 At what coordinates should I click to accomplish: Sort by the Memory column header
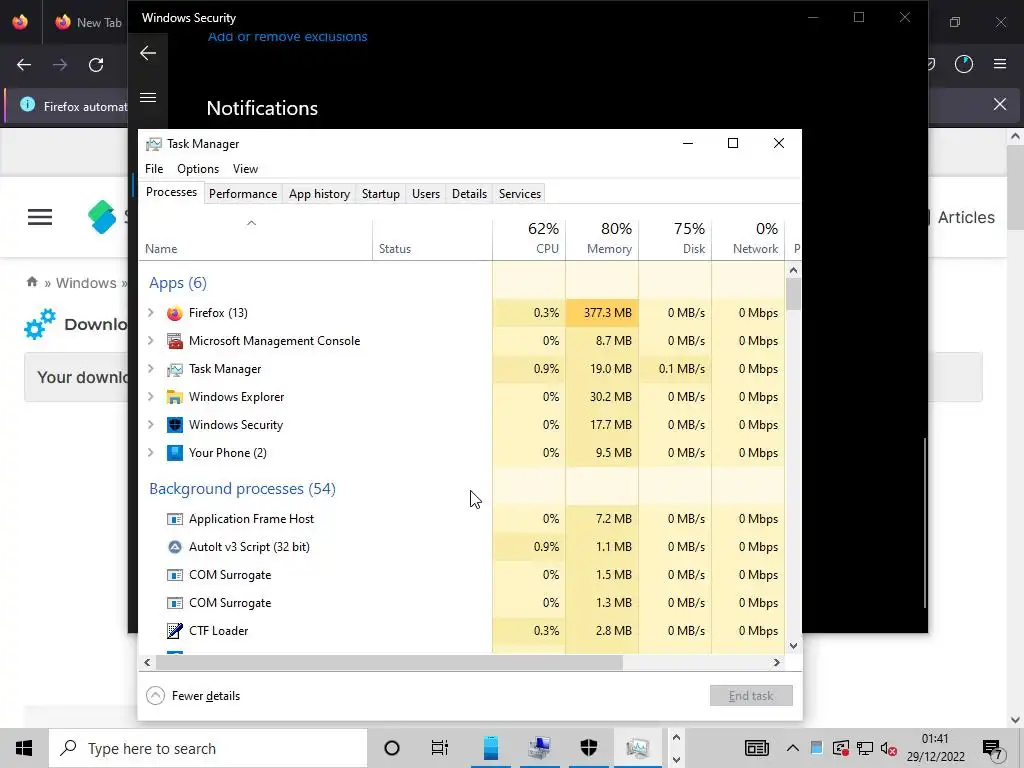click(603, 238)
